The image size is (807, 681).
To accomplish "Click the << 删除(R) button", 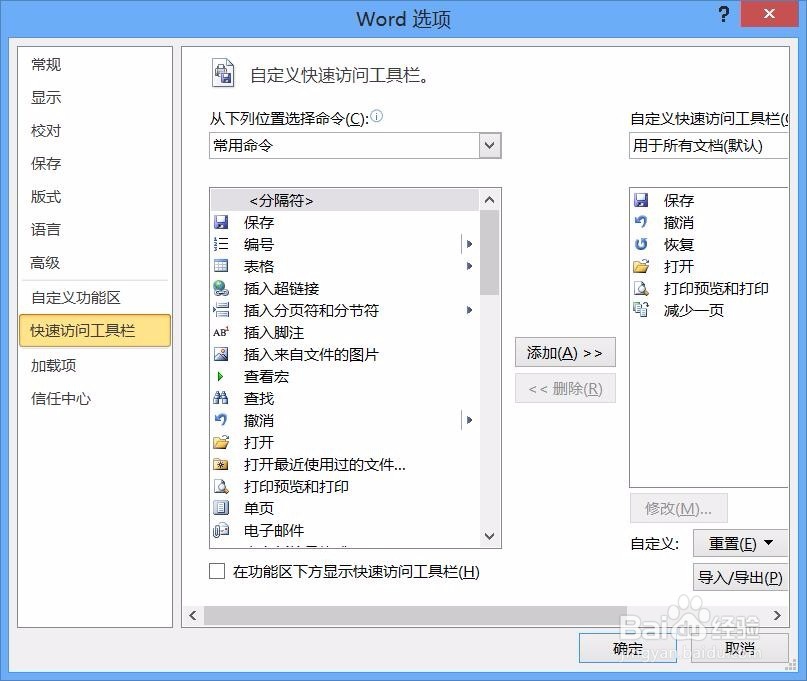I will 565,389.
